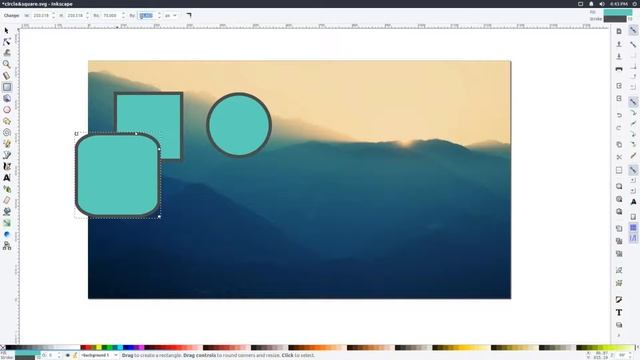
Task: Open the layer selector dropdown
Action: point(100,356)
